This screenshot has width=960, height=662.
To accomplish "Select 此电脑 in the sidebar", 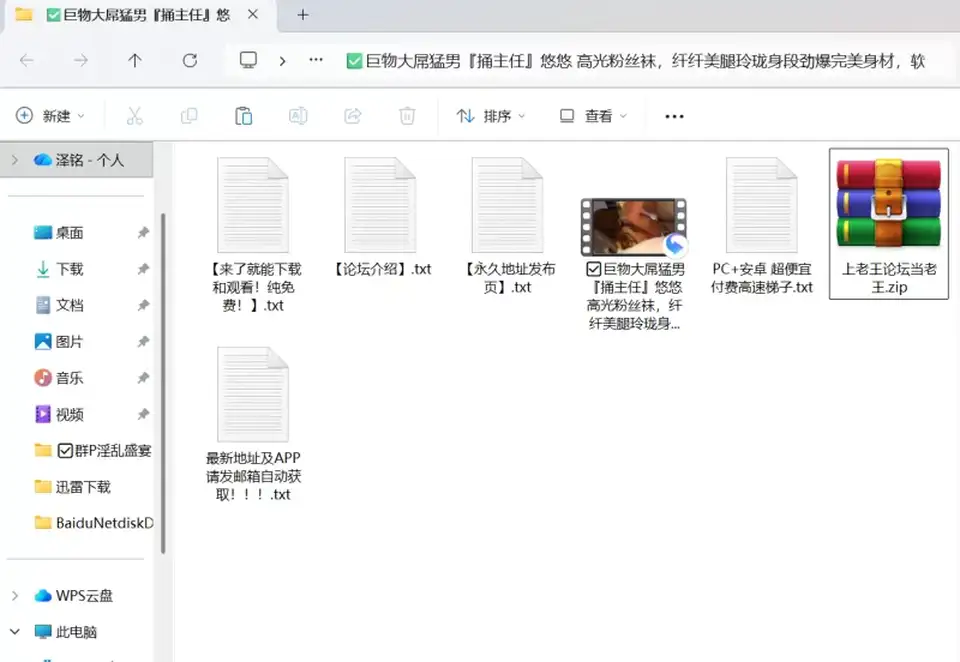I will [x=66, y=632].
